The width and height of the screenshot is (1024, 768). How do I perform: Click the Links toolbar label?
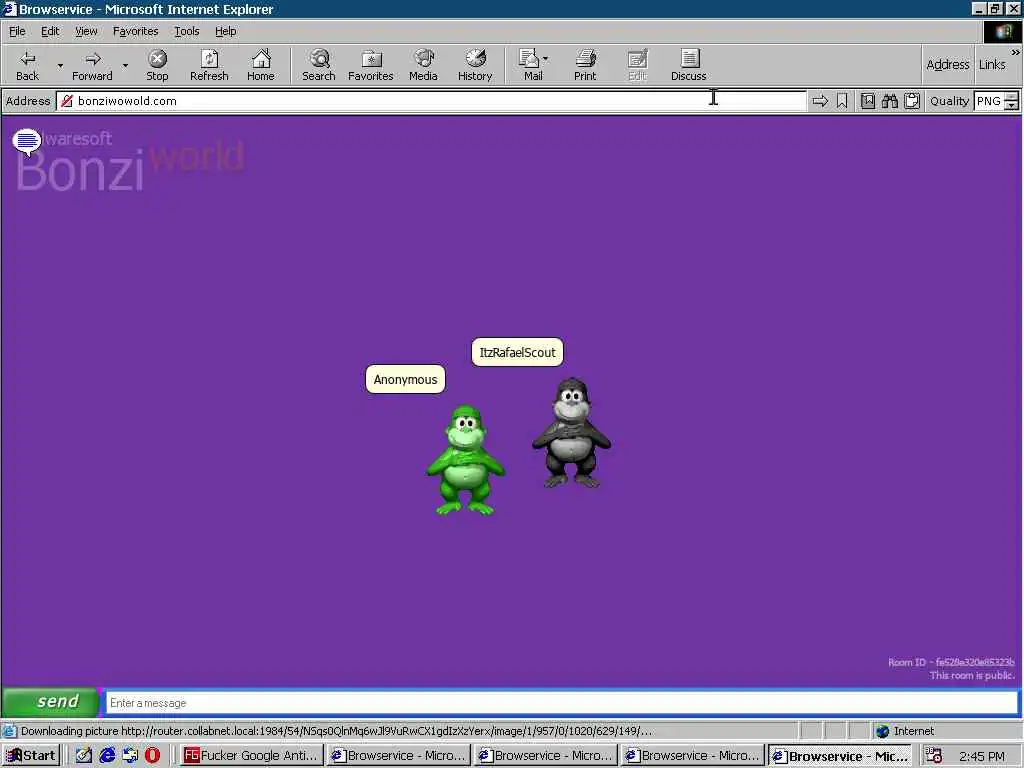click(992, 64)
